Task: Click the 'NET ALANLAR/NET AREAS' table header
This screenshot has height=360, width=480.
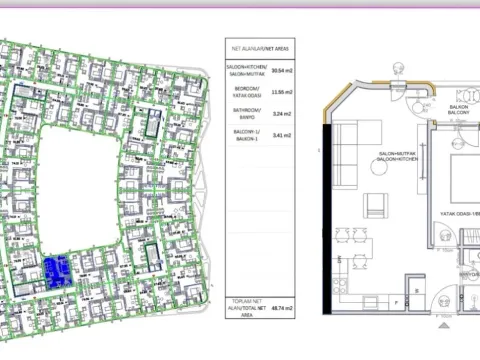Action: pyautogui.click(x=260, y=49)
